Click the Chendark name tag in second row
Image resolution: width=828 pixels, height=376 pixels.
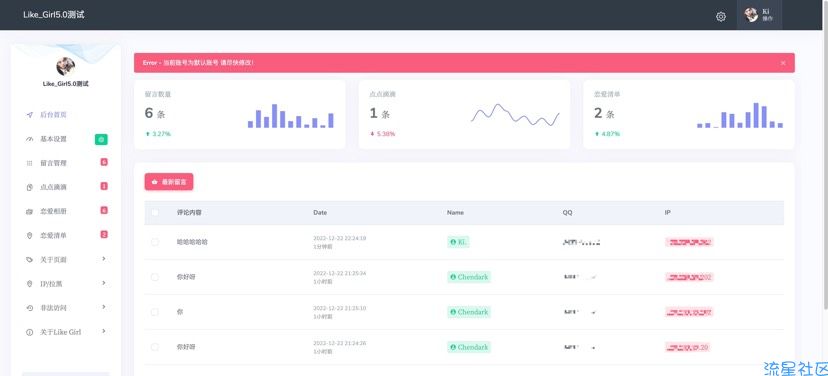tap(469, 277)
